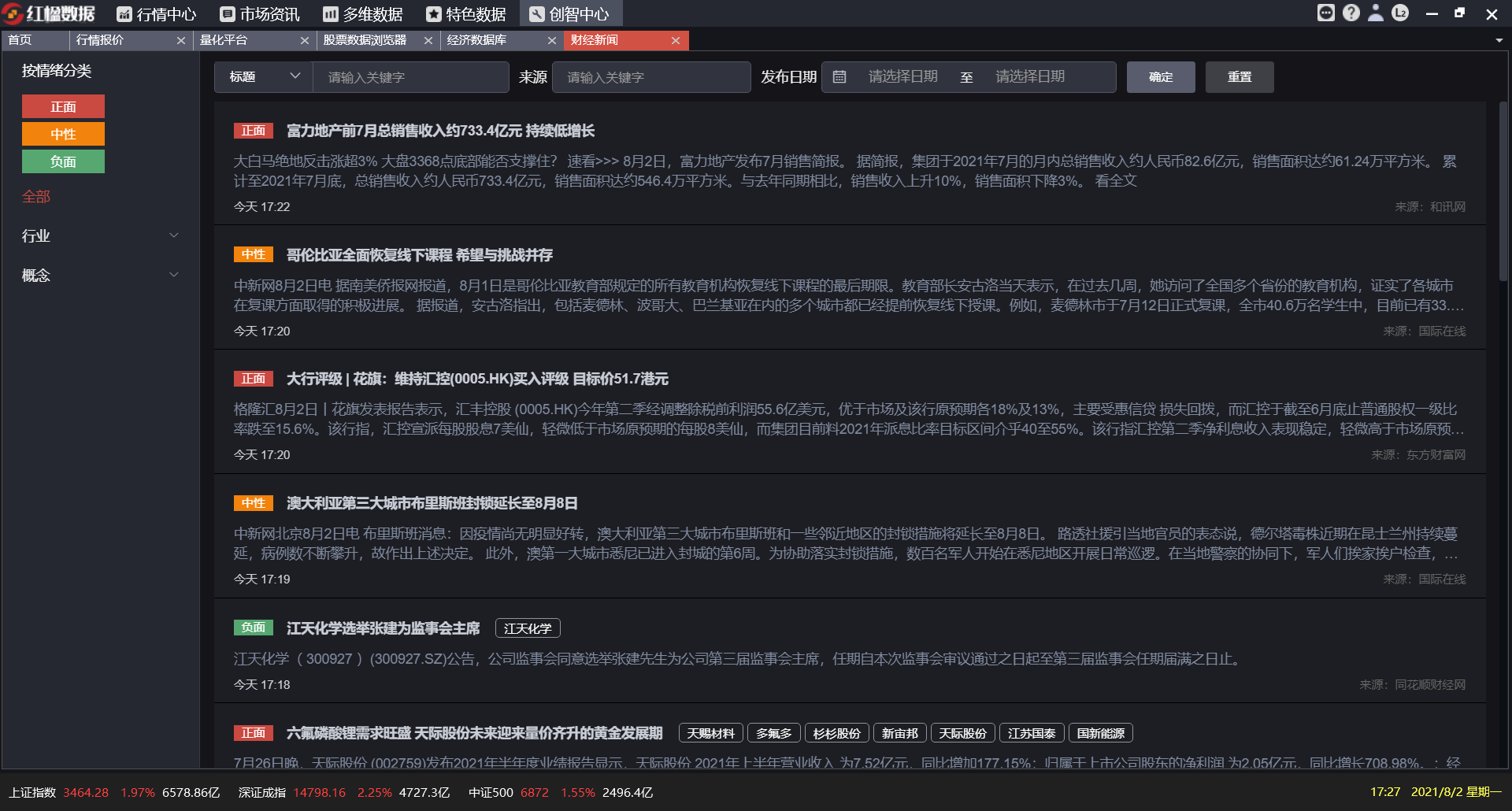The height and width of the screenshot is (811, 1512).
Task: Enable the 中性 sentiment filter
Action: (x=63, y=133)
